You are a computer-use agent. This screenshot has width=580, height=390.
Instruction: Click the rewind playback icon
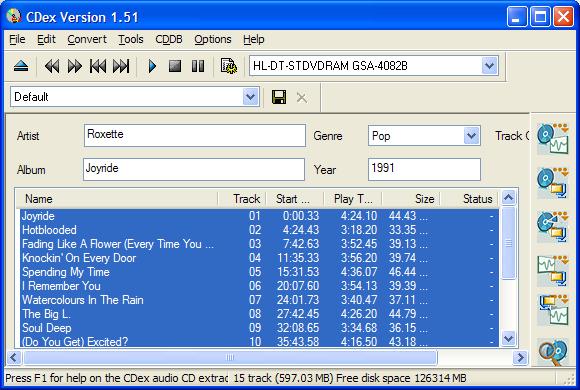click(x=52, y=66)
